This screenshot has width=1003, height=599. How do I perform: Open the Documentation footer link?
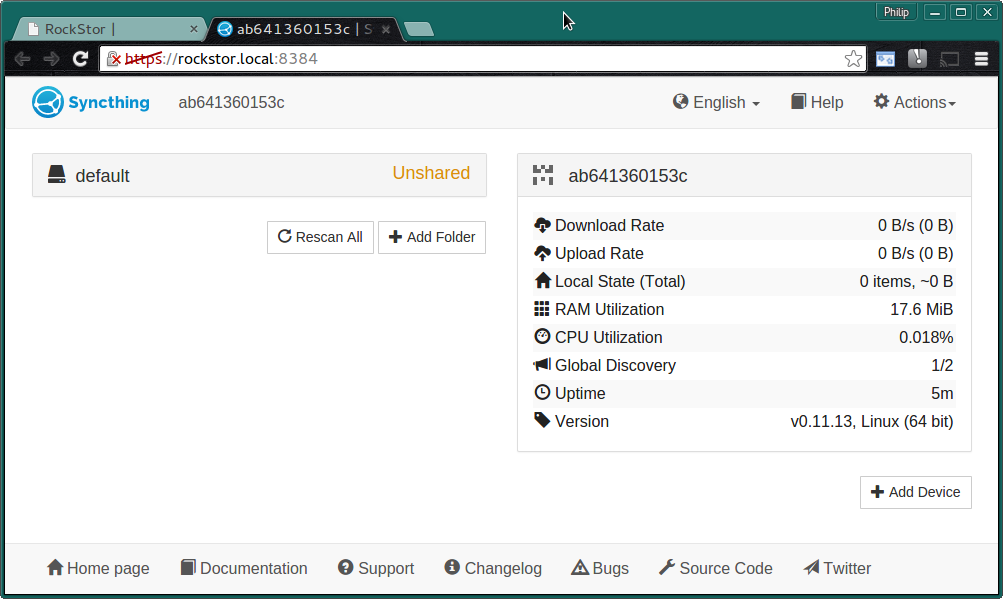pyautogui.click(x=244, y=568)
